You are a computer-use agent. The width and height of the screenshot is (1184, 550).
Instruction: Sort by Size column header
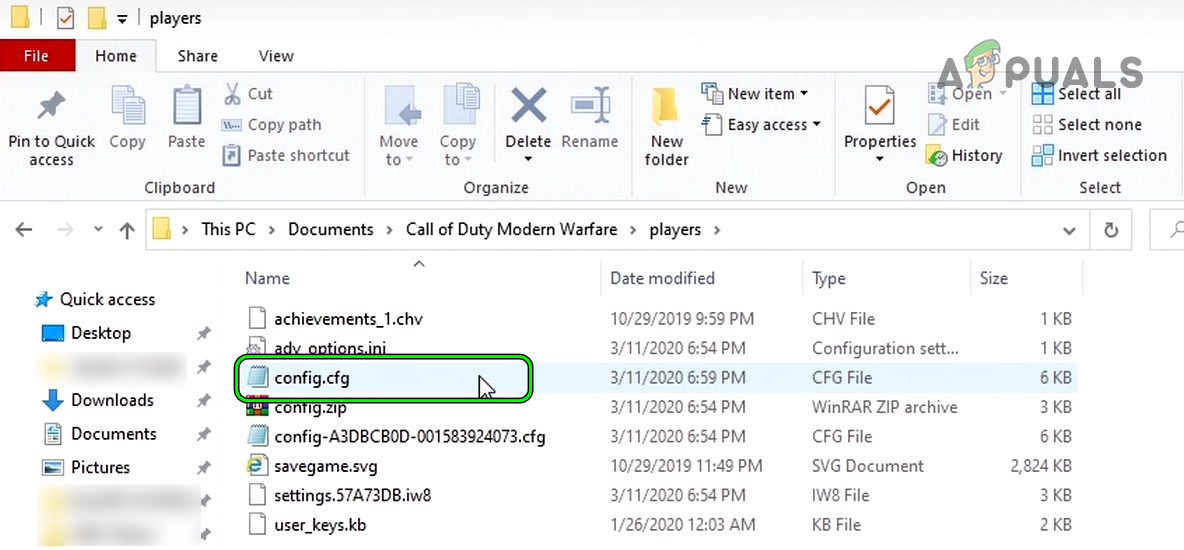pyautogui.click(x=994, y=278)
